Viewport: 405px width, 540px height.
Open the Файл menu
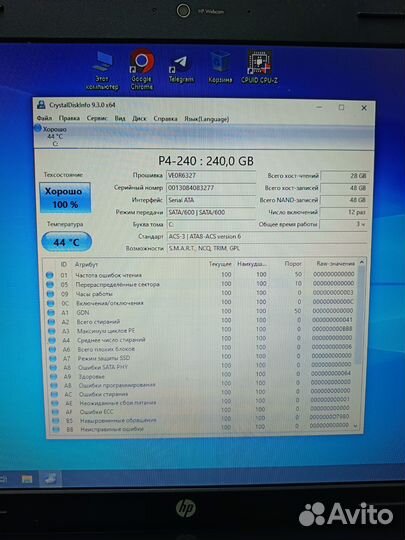[44, 118]
